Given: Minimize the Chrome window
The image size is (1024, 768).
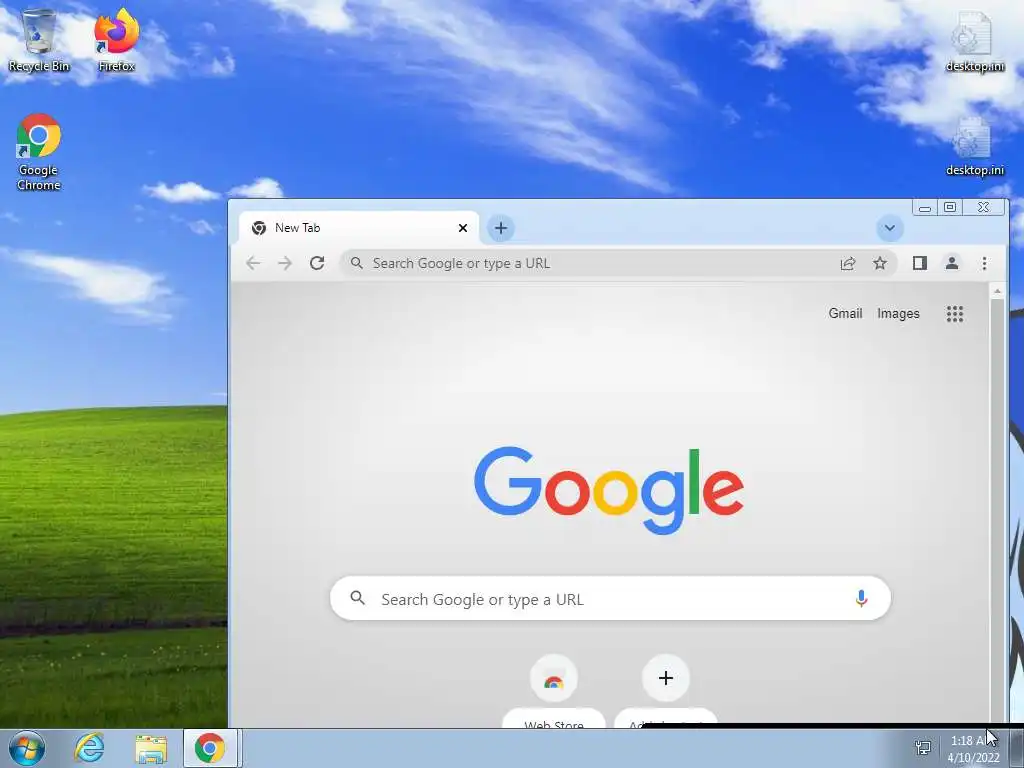Looking at the screenshot, I should click(925, 208).
